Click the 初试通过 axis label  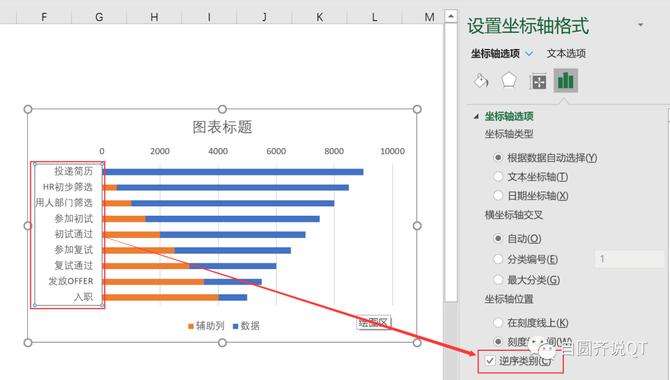[x=73, y=234]
